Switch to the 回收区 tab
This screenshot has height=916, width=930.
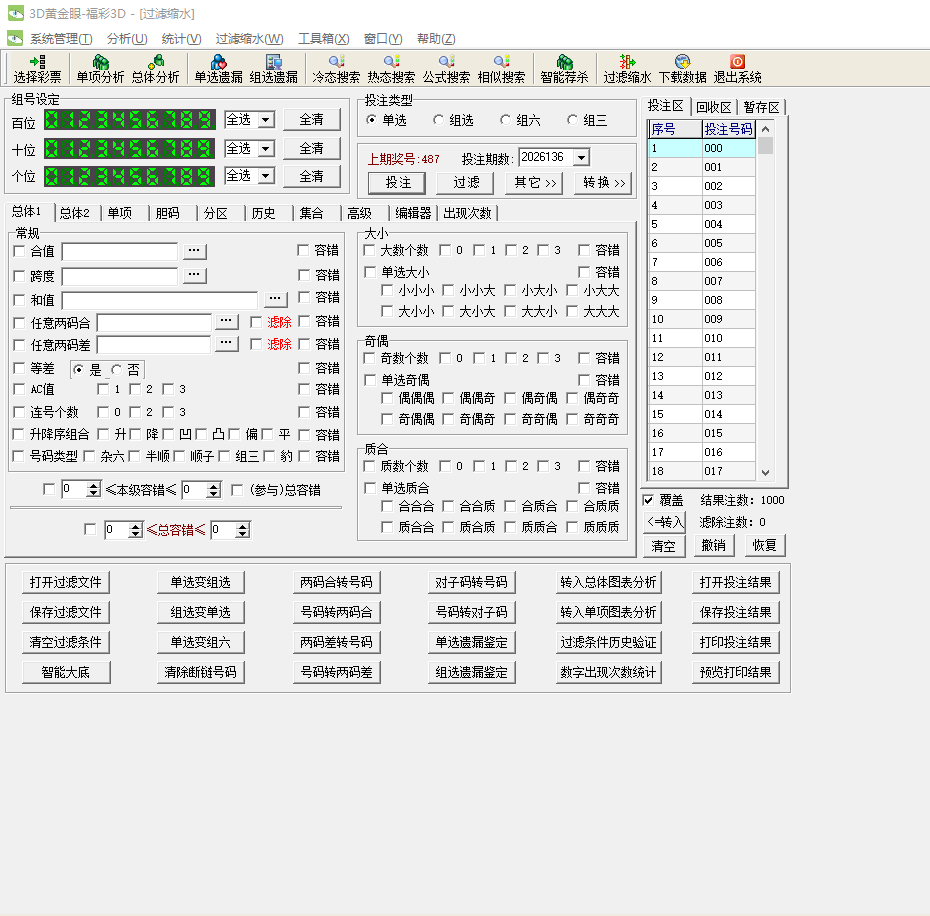click(714, 107)
